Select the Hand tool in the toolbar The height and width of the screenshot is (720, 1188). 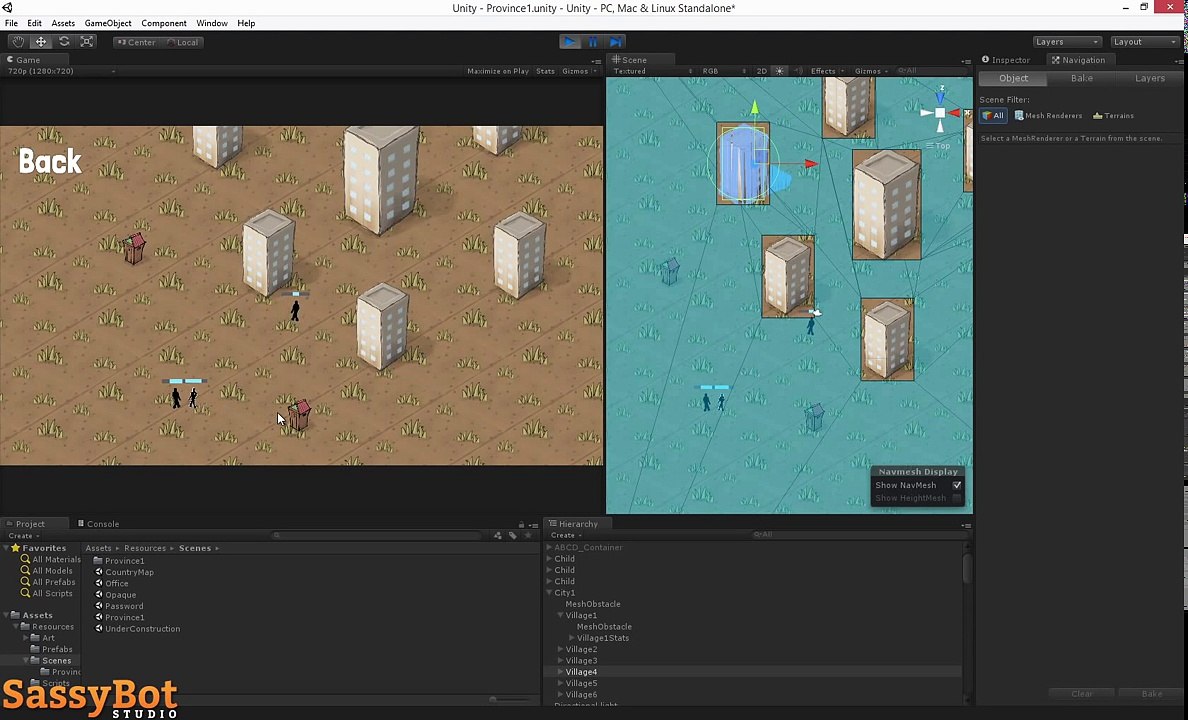click(x=18, y=42)
